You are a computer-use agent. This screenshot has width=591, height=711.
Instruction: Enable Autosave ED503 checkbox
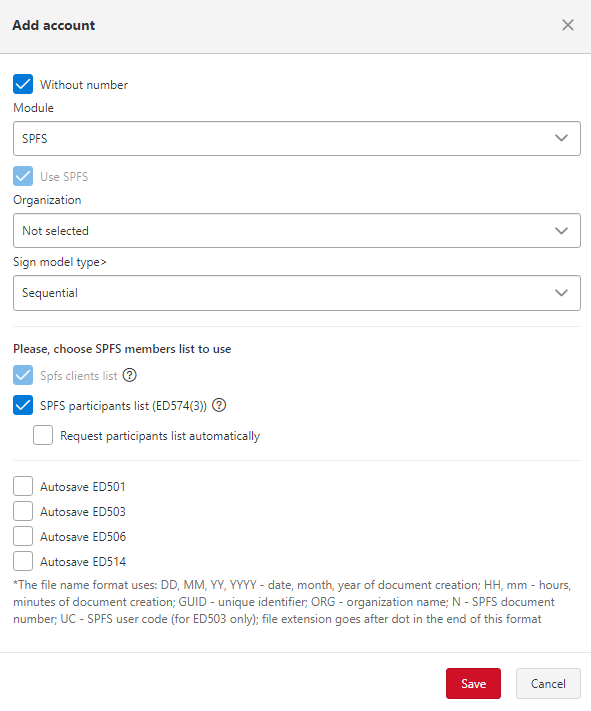(23, 511)
